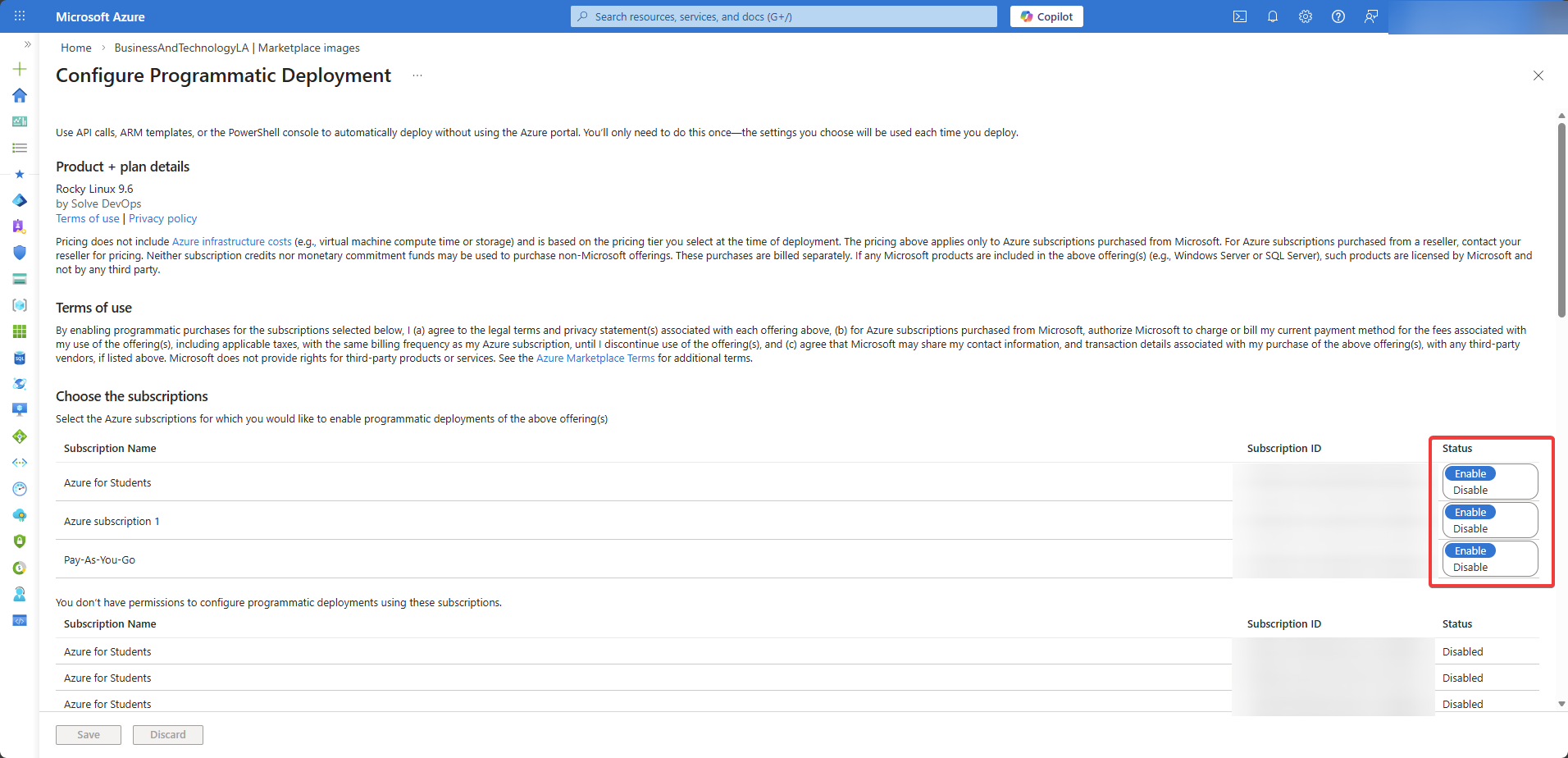Image resolution: width=1568 pixels, height=758 pixels.
Task: Disable Azure subscription 1
Action: pos(1470,528)
